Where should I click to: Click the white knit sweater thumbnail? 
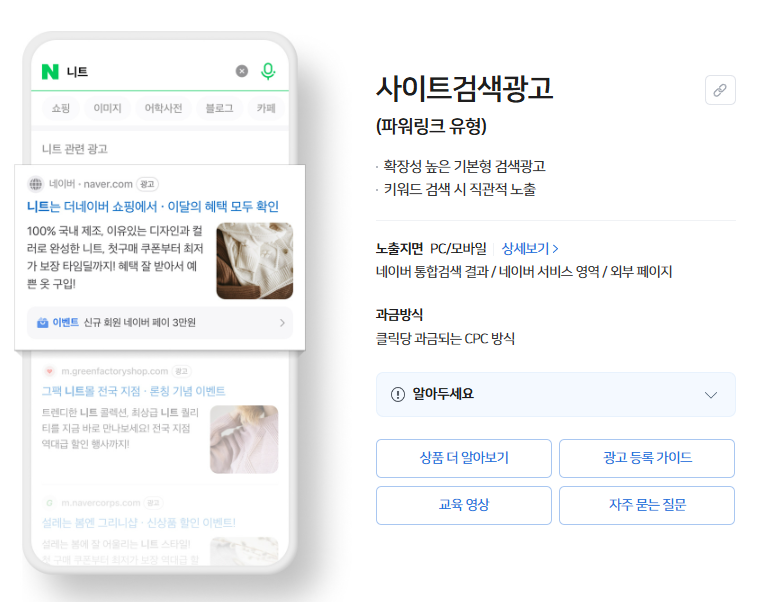click(255, 261)
